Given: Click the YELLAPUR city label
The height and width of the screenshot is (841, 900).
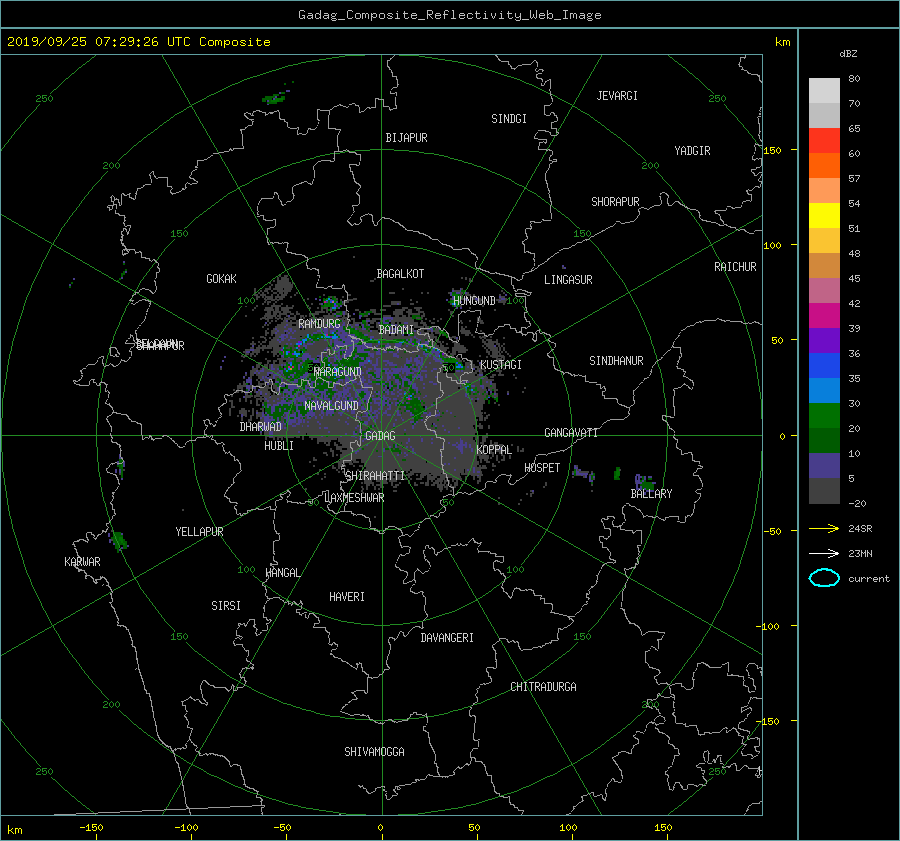Looking at the screenshot, I should click(x=199, y=532).
